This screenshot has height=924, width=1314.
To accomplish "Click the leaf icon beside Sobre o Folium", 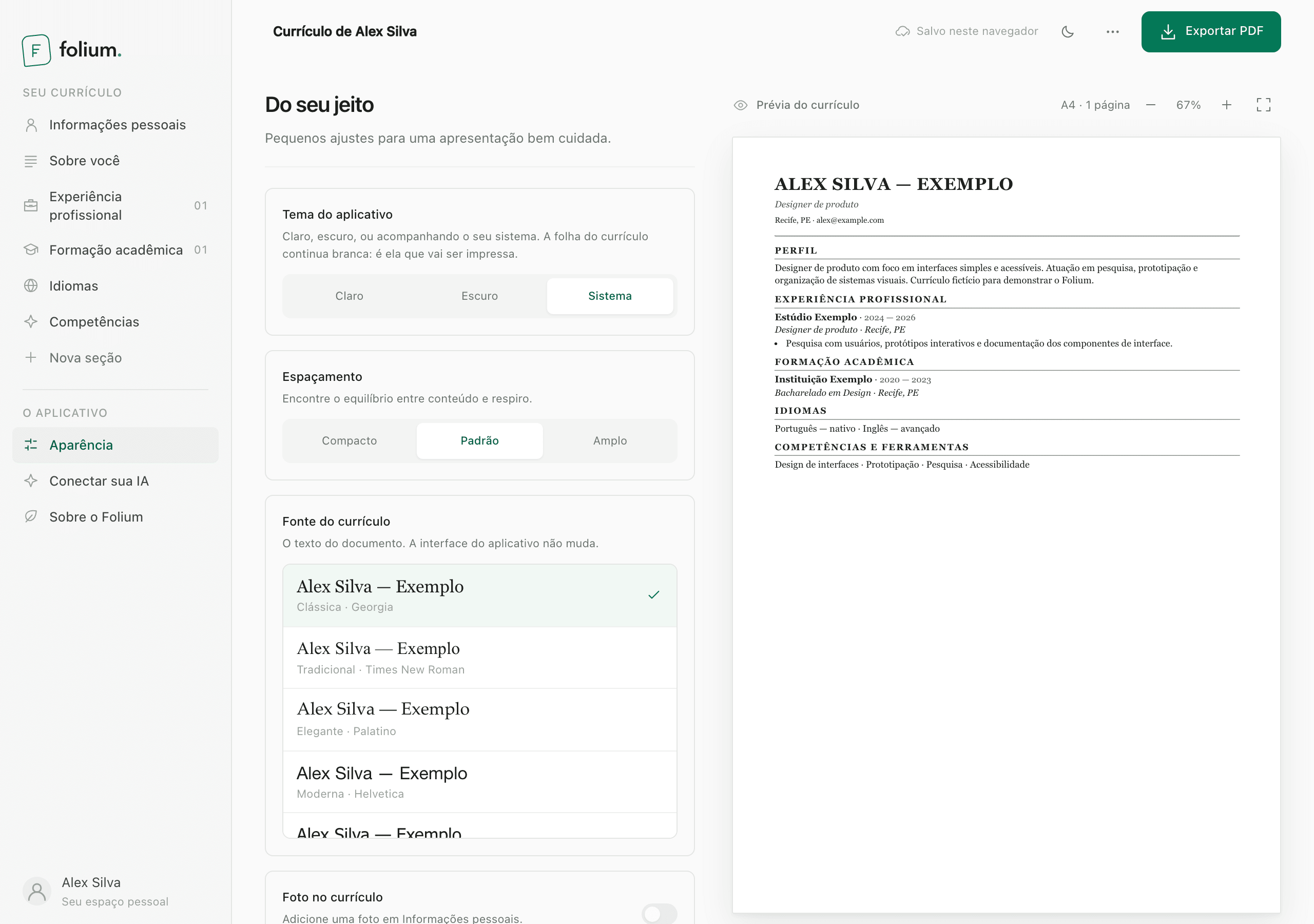I will click(x=31, y=516).
